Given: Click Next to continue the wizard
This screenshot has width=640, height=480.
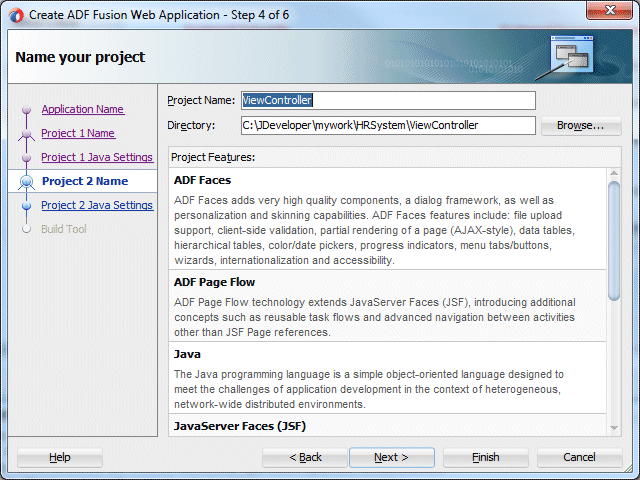Looking at the screenshot, I should 391,458.
